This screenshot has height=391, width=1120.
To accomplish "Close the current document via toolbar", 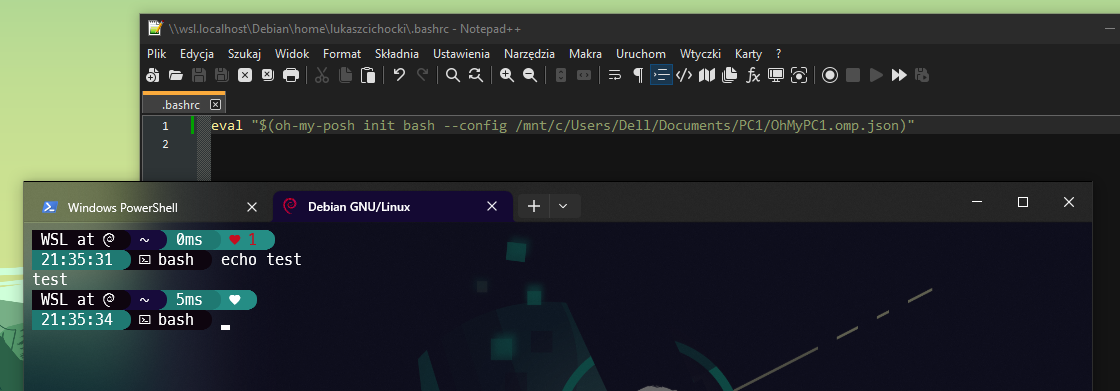I will 245,75.
